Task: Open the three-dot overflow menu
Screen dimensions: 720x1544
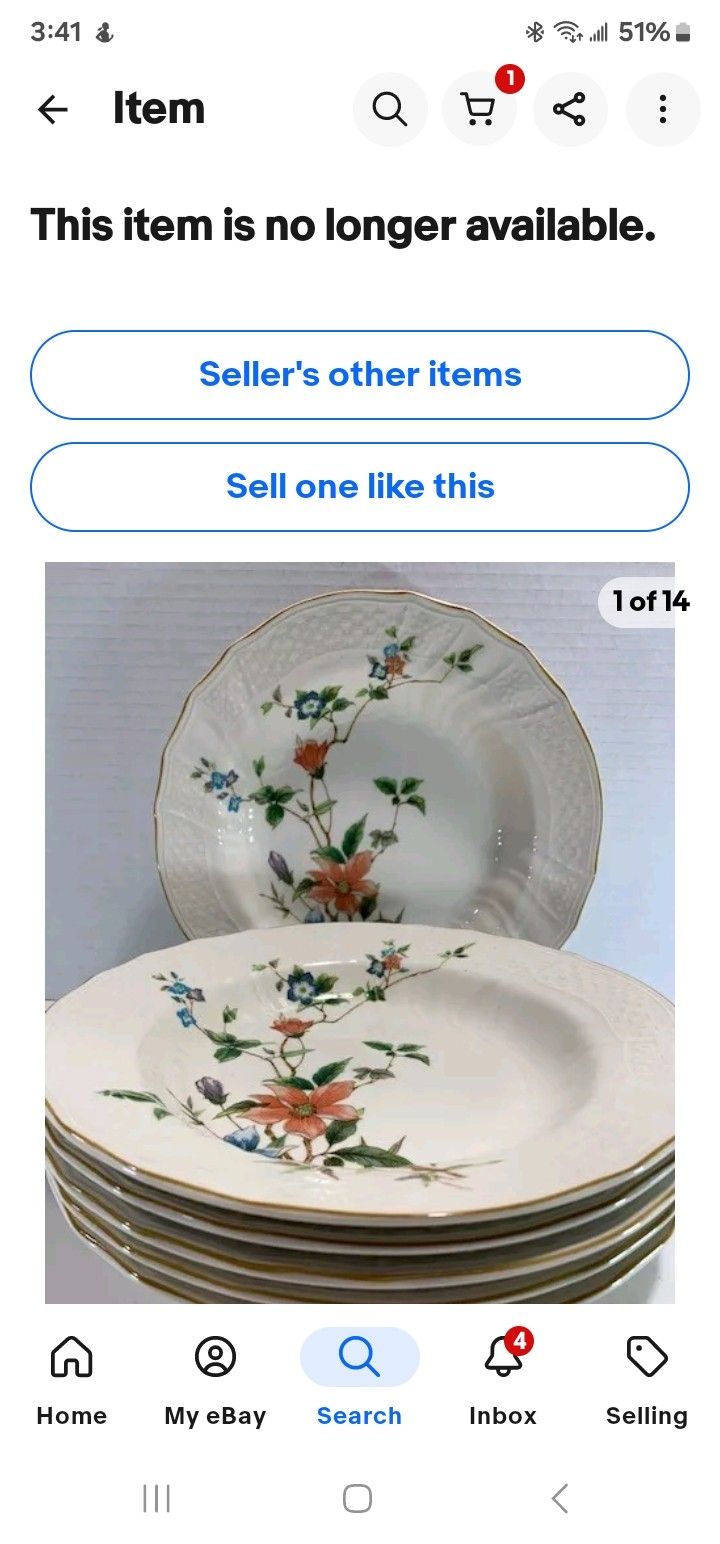Action: [x=662, y=109]
